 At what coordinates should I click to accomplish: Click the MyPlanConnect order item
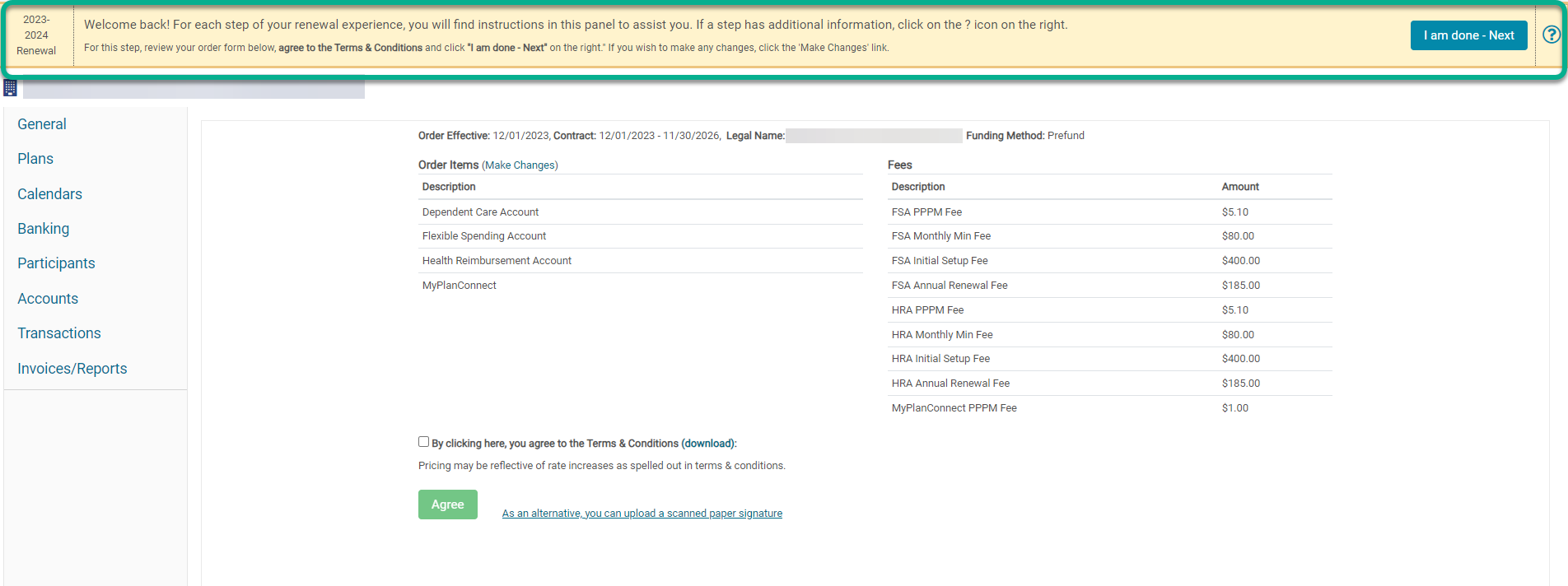tap(641, 286)
